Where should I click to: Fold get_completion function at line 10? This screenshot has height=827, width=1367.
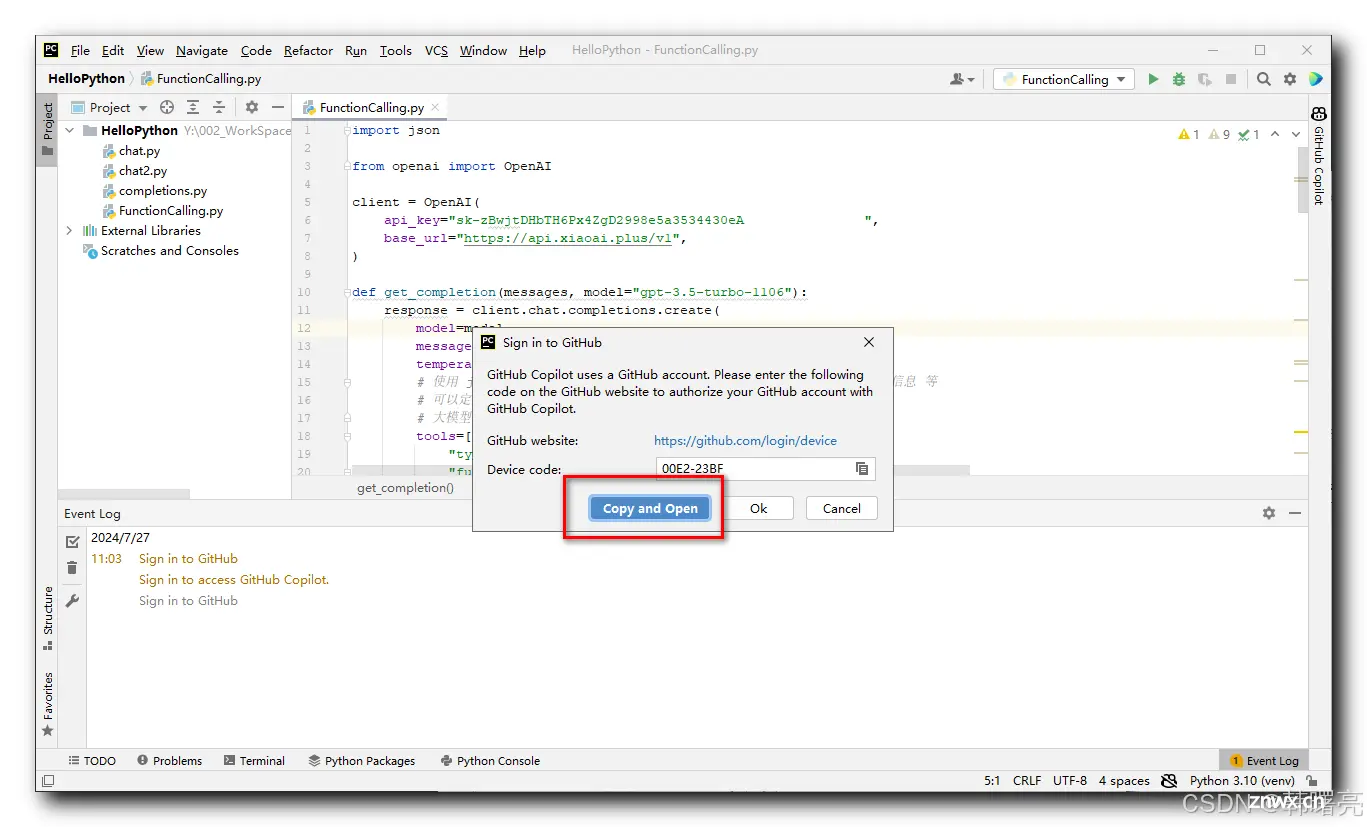346,292
